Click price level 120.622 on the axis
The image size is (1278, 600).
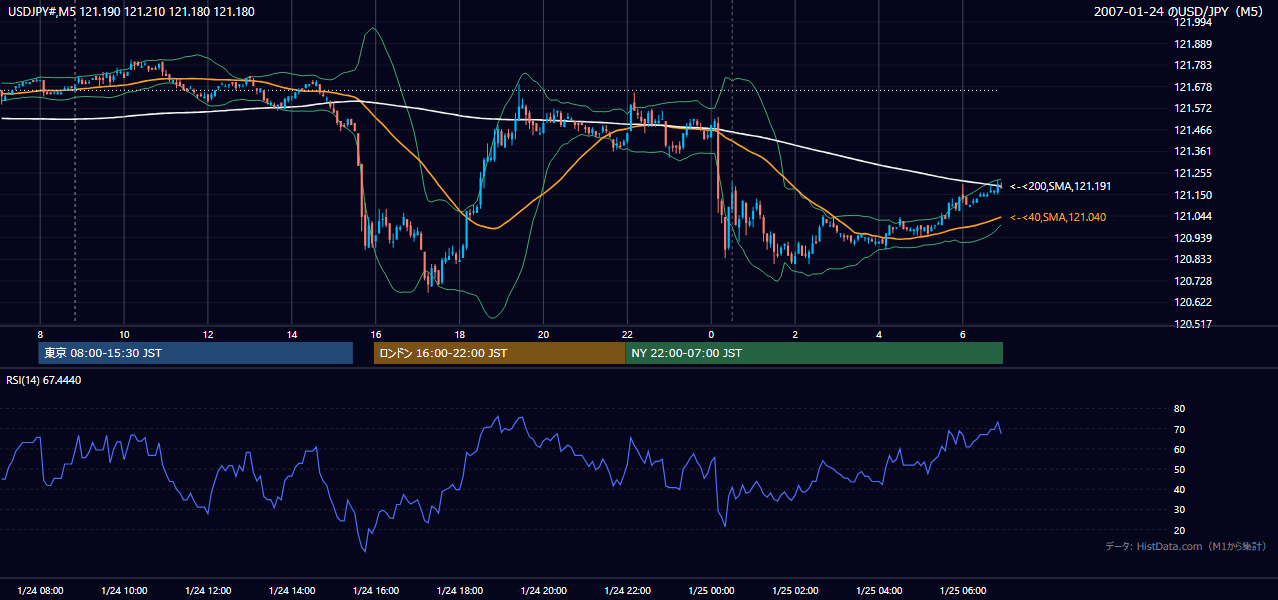pos(1193,302)
